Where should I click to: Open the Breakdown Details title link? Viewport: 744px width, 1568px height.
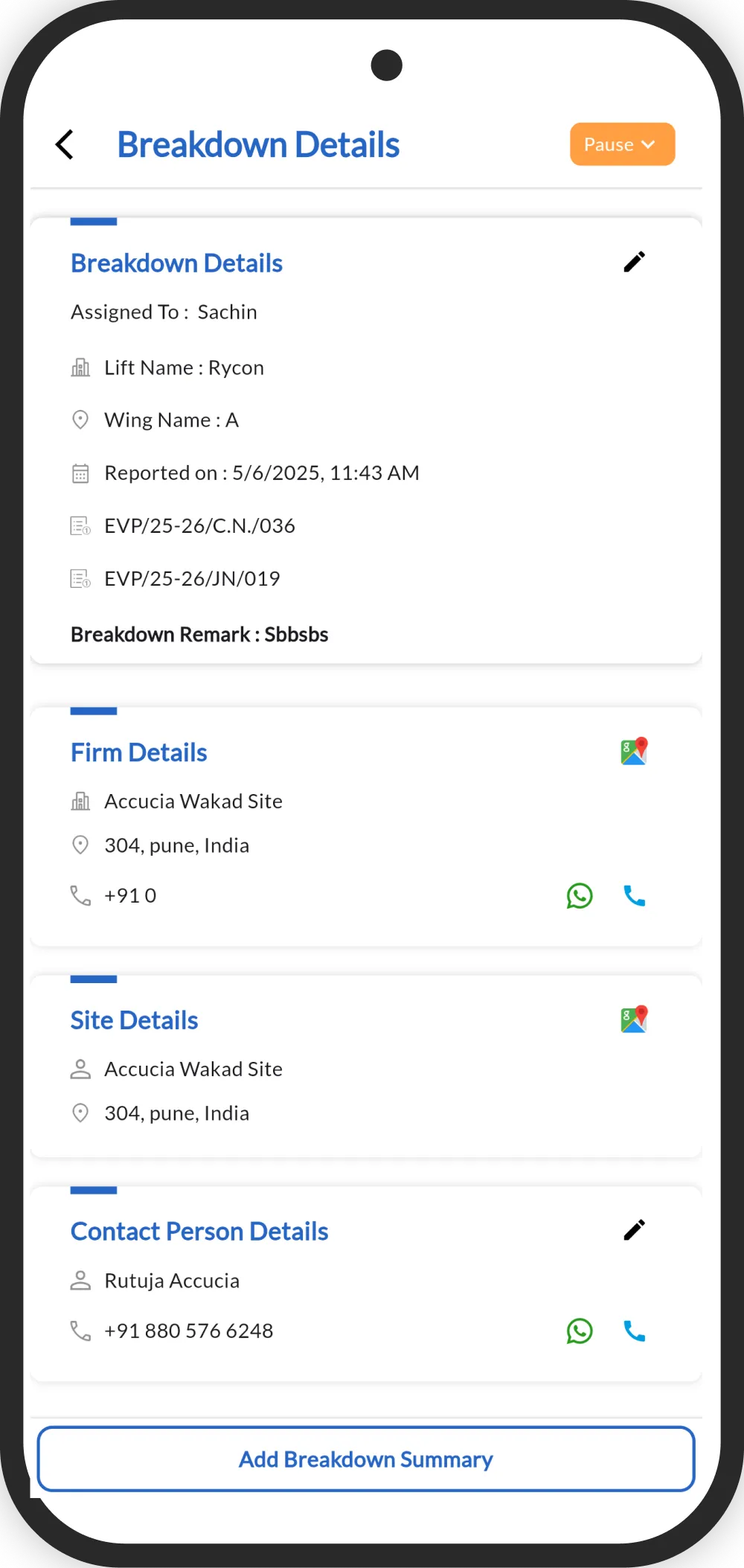coord(176,263)
